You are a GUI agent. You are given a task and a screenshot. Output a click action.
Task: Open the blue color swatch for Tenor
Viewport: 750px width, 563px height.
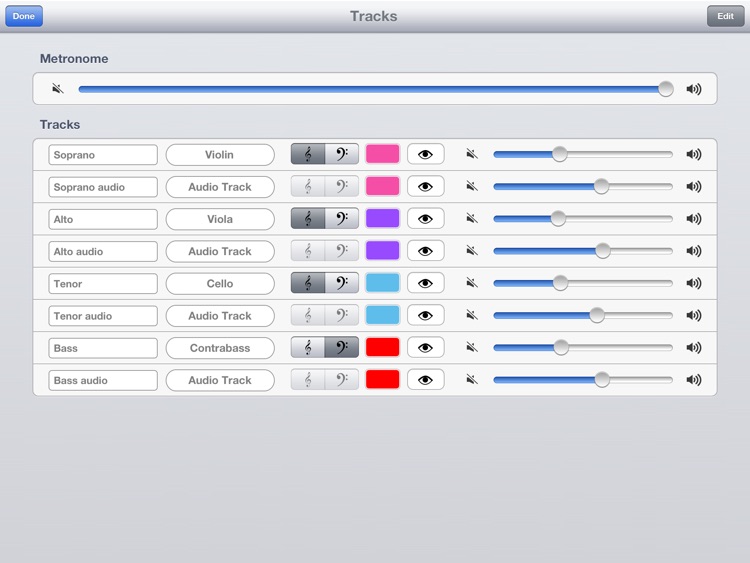(x=382, y=283)
